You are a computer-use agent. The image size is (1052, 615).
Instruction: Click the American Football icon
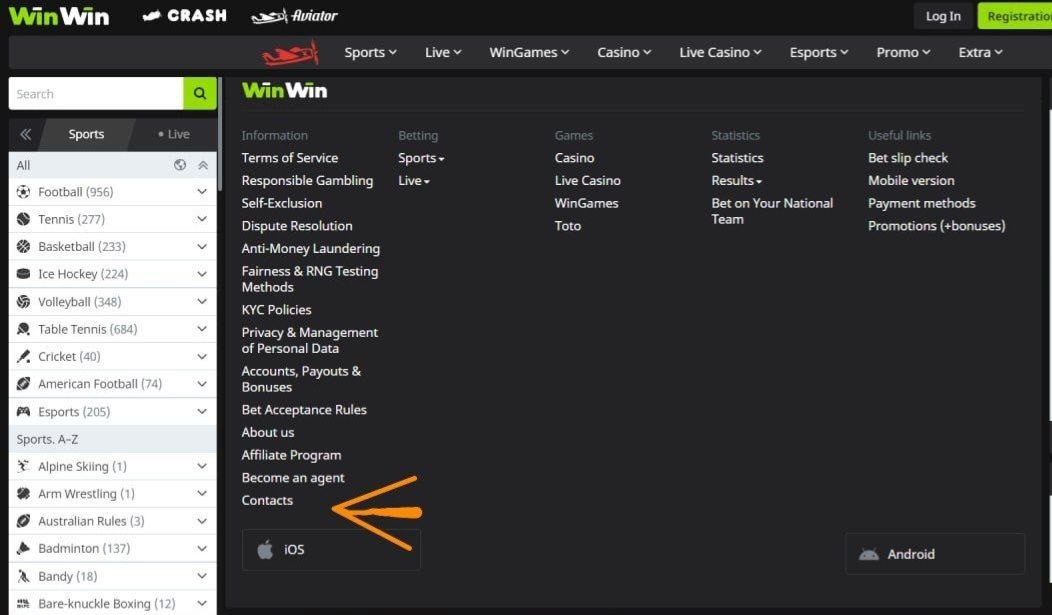tap(23, 384)
